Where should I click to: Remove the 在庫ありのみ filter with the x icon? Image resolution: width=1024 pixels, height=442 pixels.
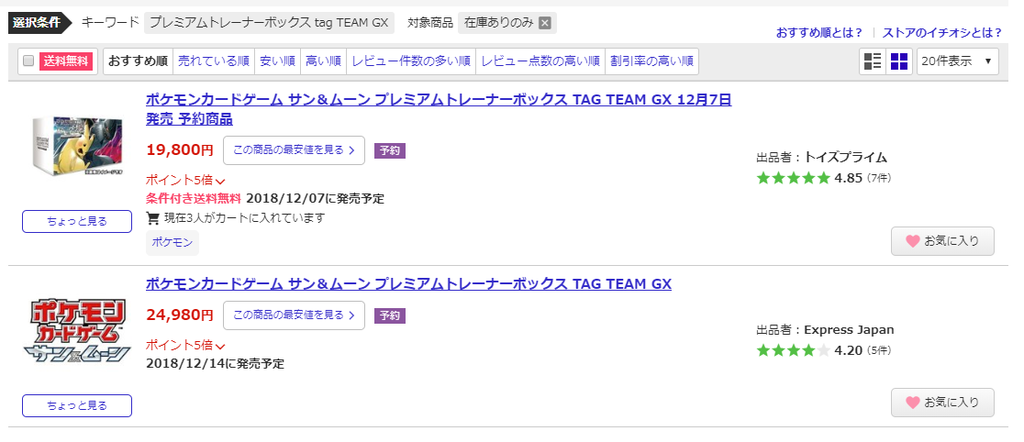click(545, 23)
